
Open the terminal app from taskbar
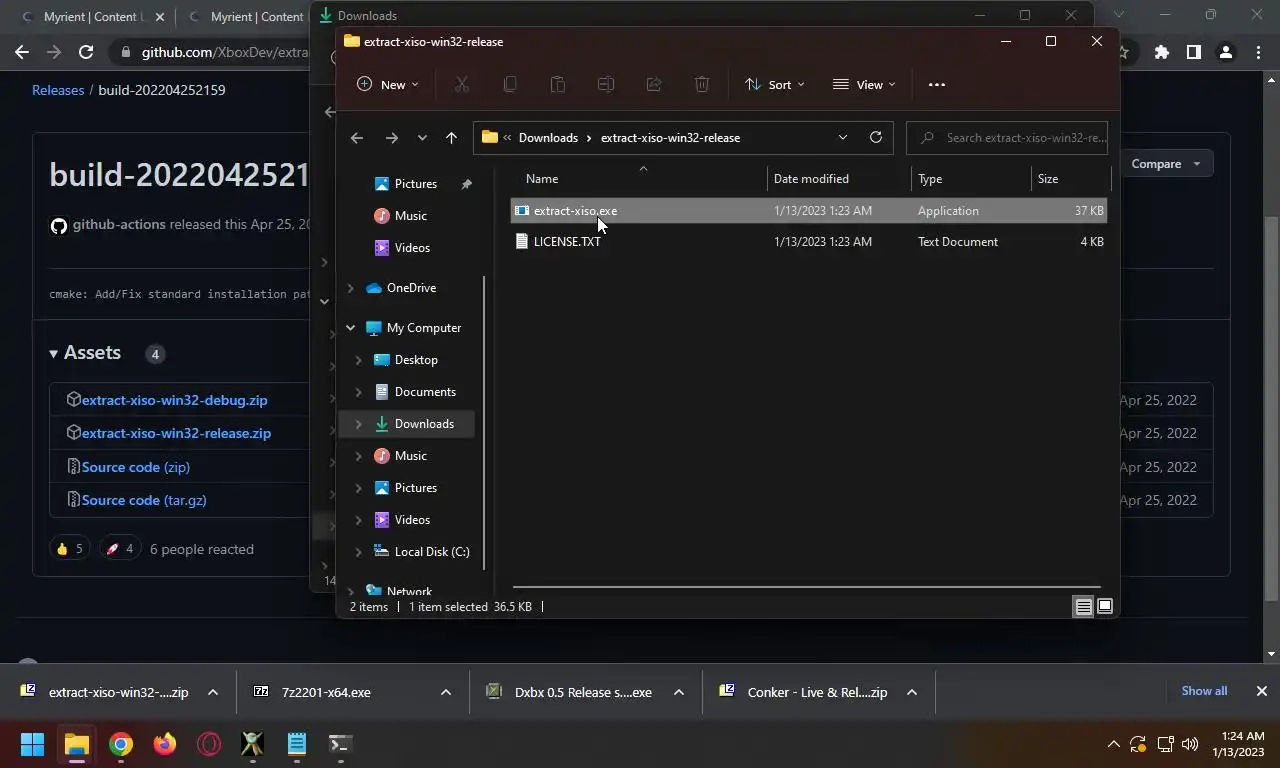click(x=340, y=744)
